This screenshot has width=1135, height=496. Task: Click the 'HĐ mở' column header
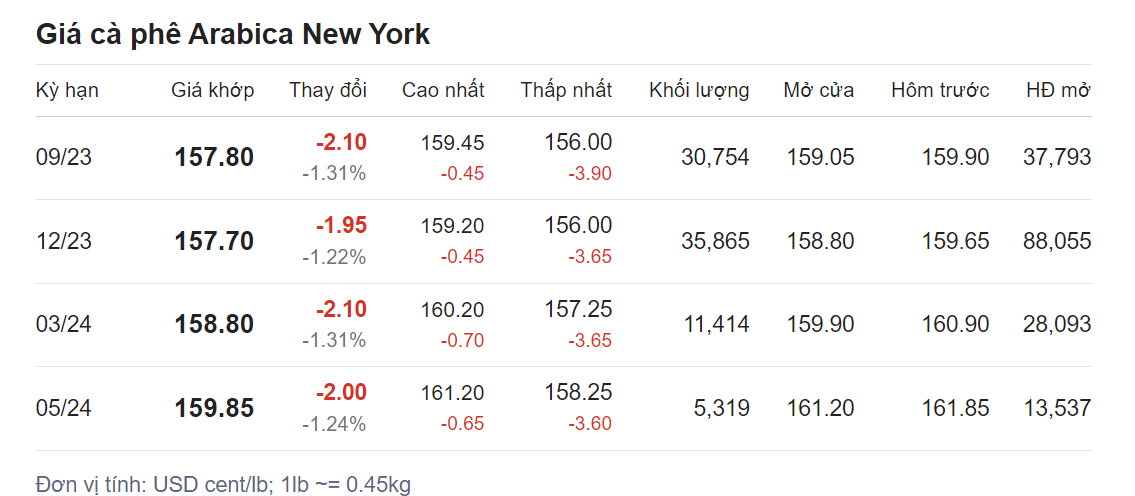point(1058,90)
